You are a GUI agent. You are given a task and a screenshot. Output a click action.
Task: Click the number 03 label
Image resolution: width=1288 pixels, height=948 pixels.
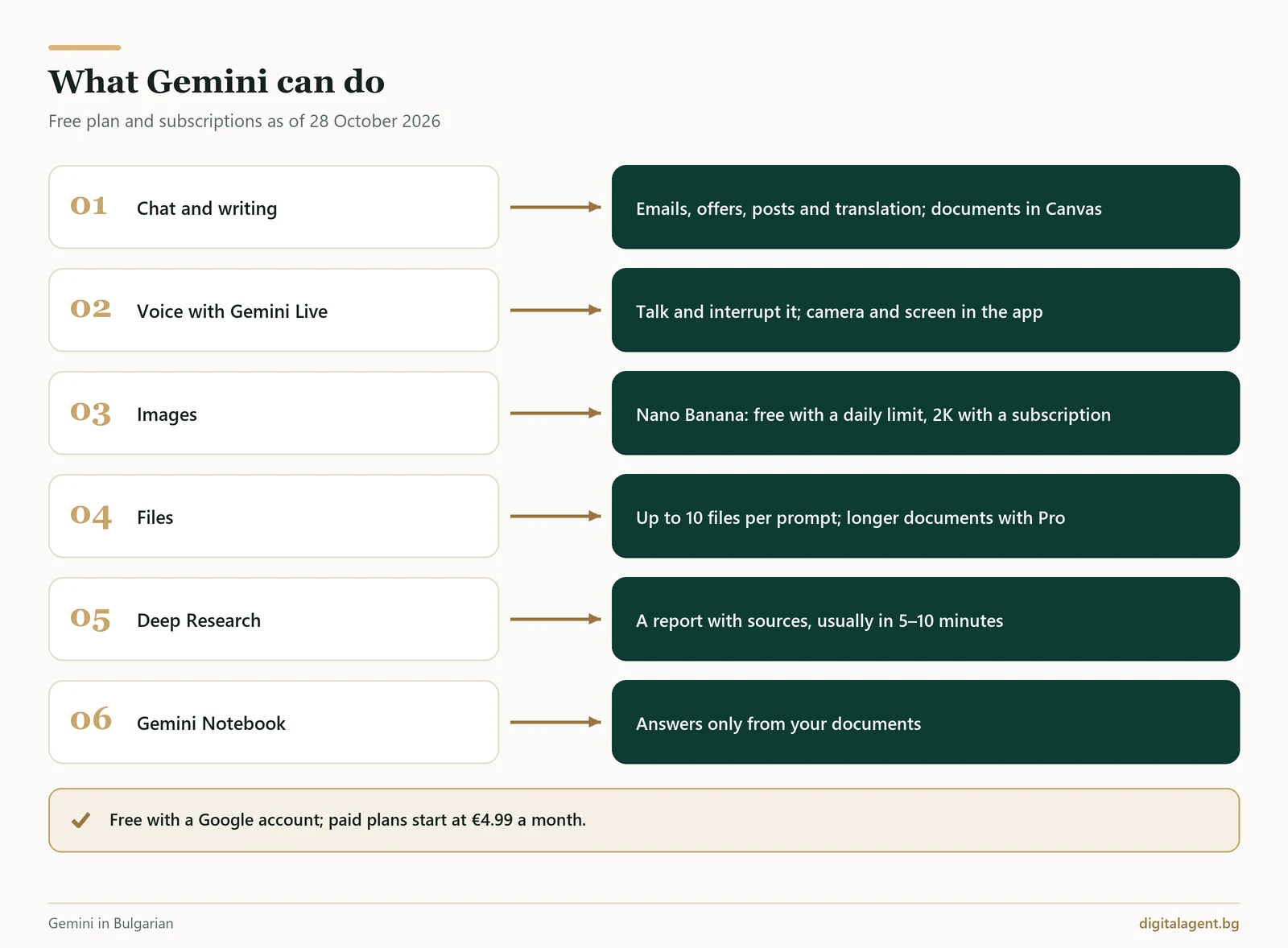[x=90, y=413]
